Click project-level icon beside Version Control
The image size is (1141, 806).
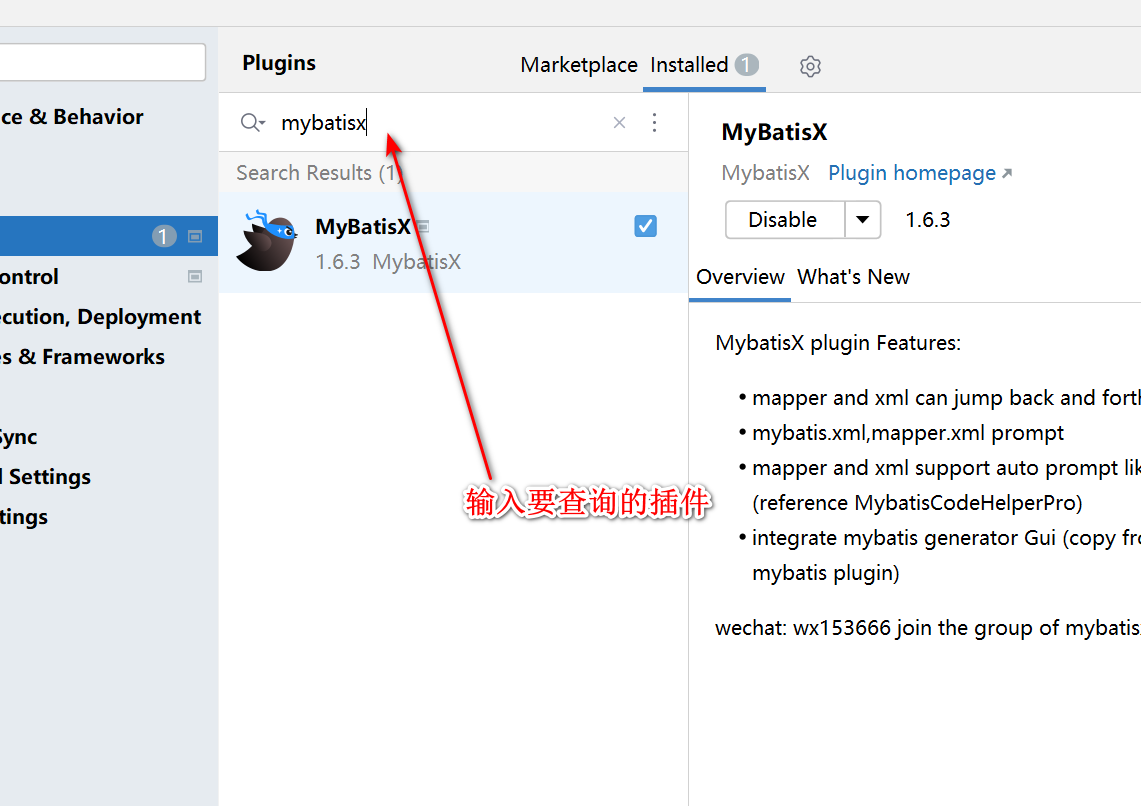pyautogui.click(x=194, y=276)
